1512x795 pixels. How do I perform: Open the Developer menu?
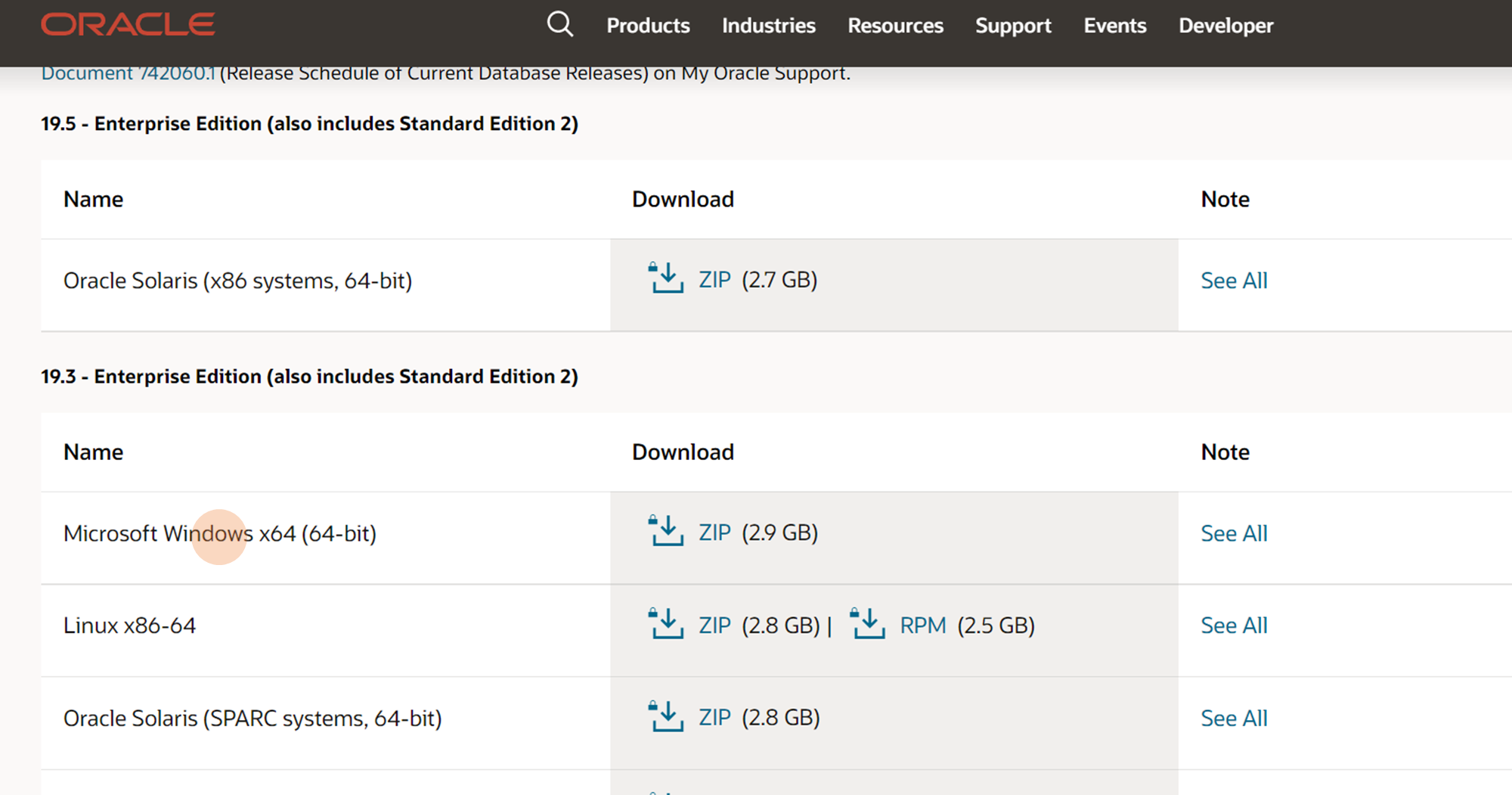click(1225, 26)
